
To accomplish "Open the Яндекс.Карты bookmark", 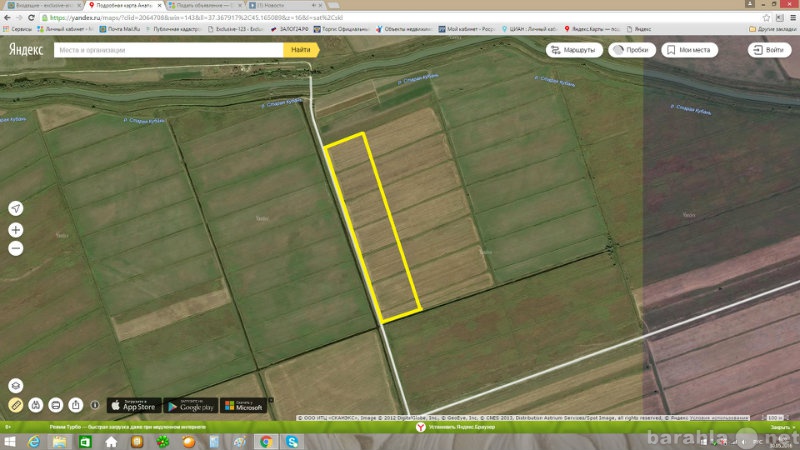I will [x=592, y=29].
